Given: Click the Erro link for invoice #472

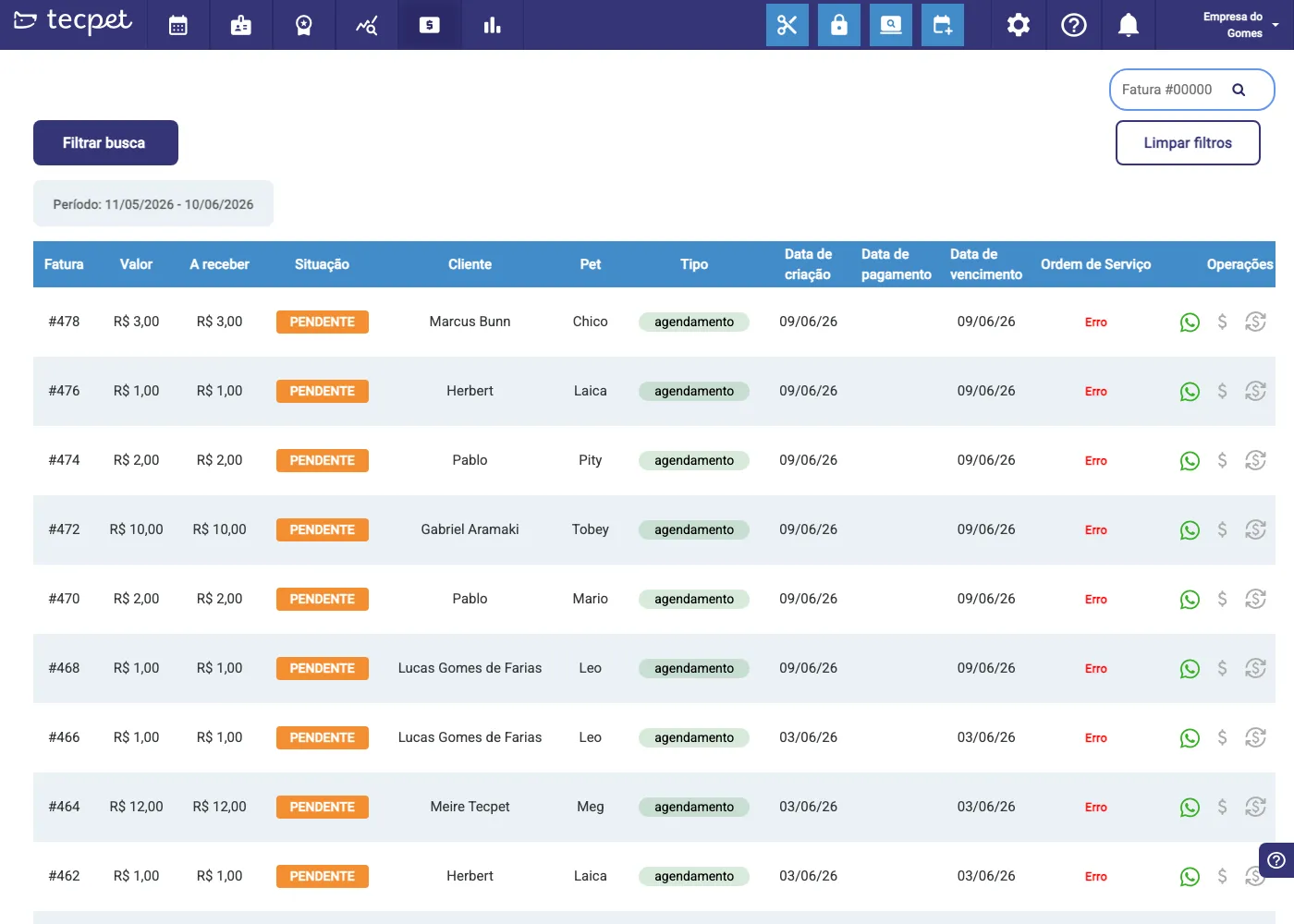Looking at the screenshot, I should tap(1096, 530).
